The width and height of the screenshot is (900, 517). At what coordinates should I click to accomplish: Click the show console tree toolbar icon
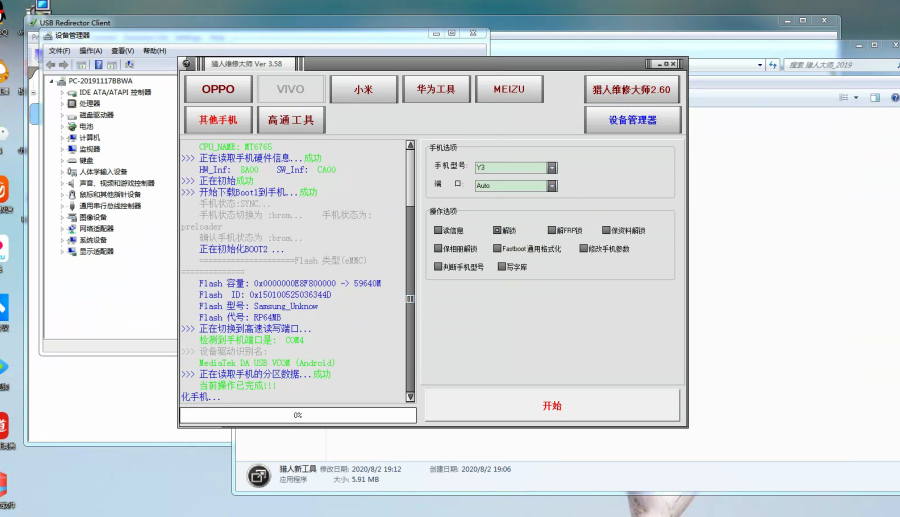pos(82,65)
